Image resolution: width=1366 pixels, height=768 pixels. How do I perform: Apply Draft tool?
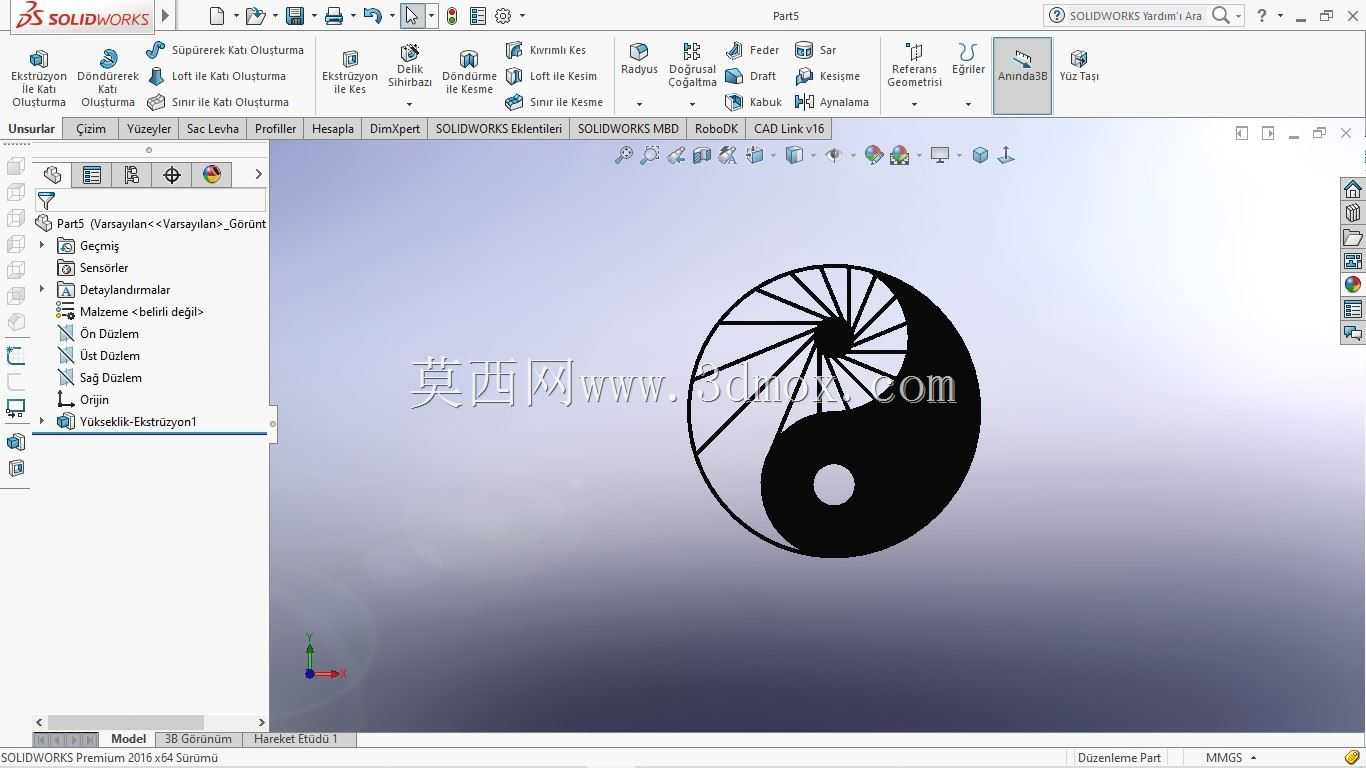751,76
